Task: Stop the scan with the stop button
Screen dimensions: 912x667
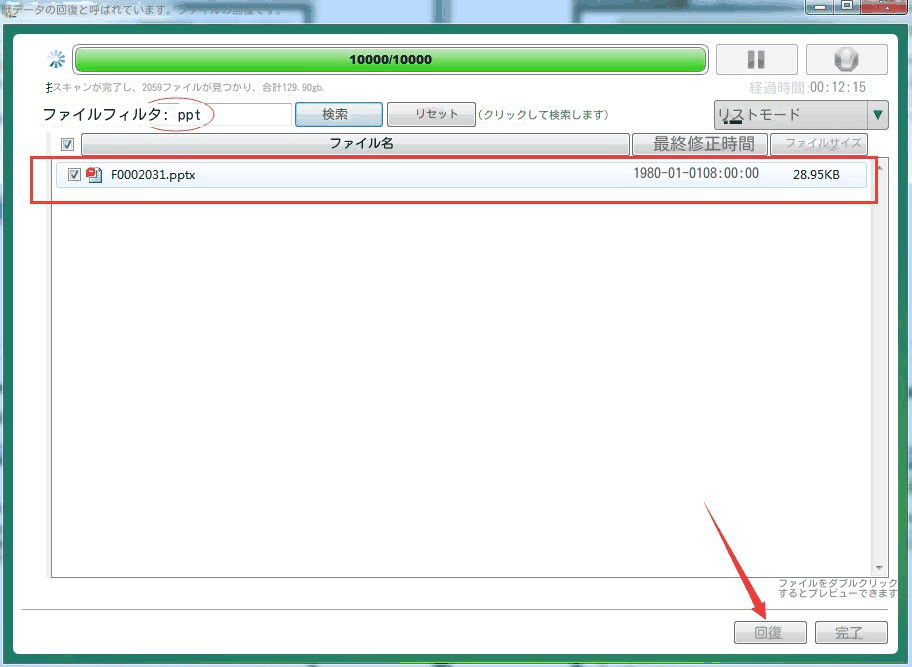Action: (846, 59)
